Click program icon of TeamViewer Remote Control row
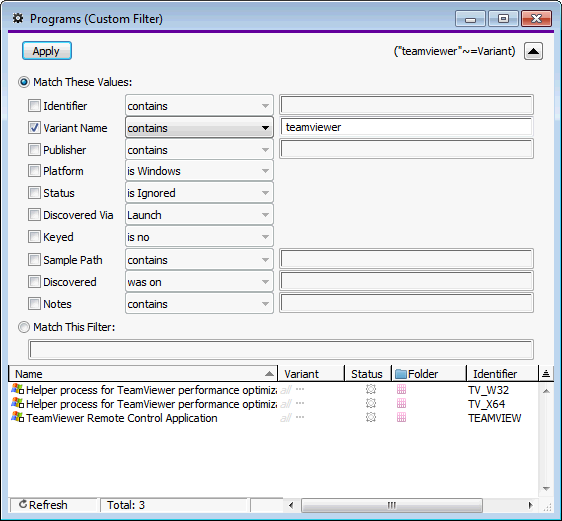The width and height of the screenshot is (562, 521). pos(17,417)
